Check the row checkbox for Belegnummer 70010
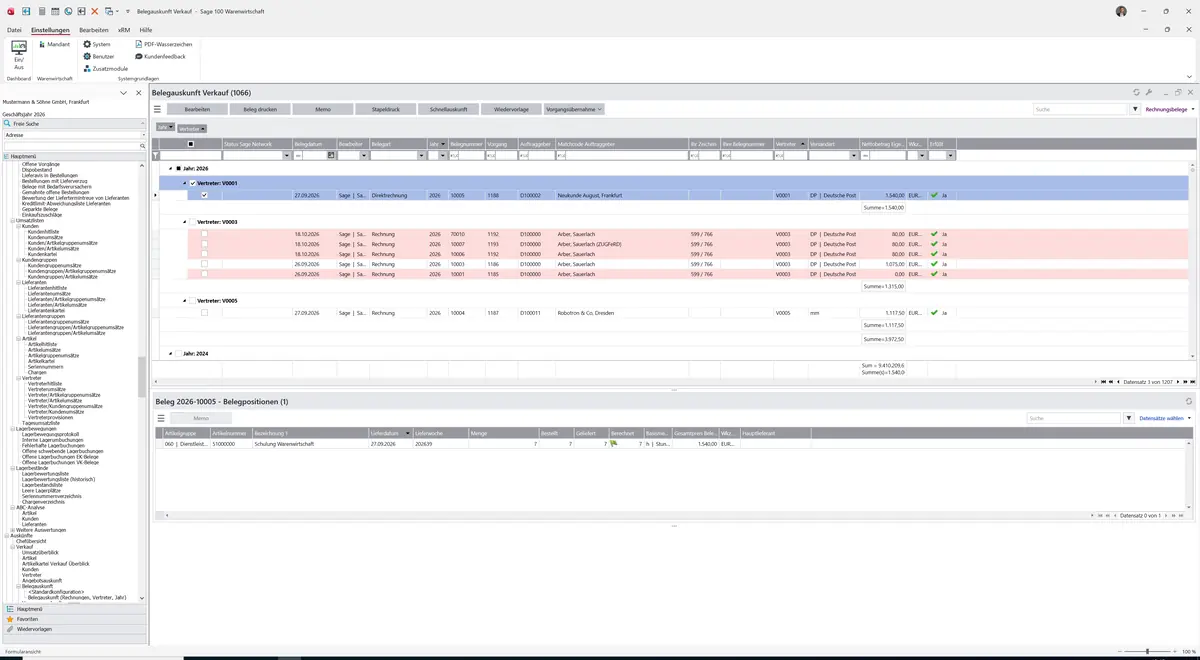 pos(204,234)
